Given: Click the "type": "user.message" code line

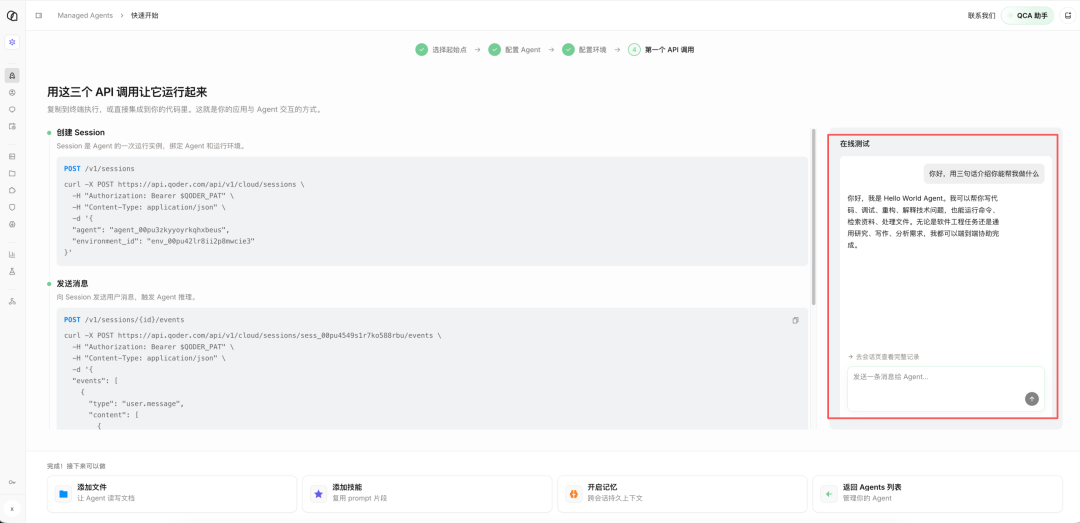Looking at the screenshot, I should [136, 403].
